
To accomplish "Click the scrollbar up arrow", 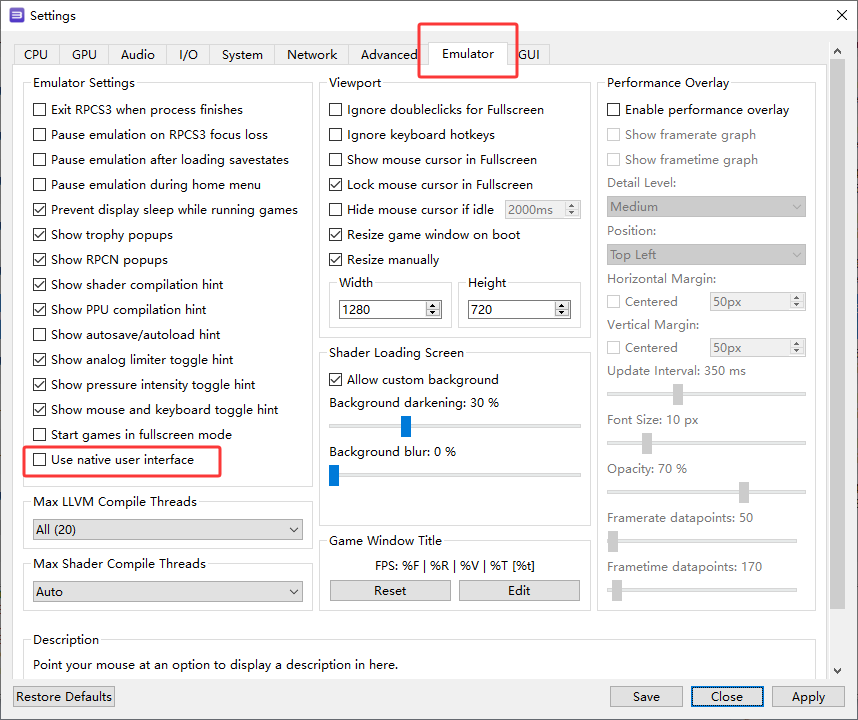I will point(837,51).
